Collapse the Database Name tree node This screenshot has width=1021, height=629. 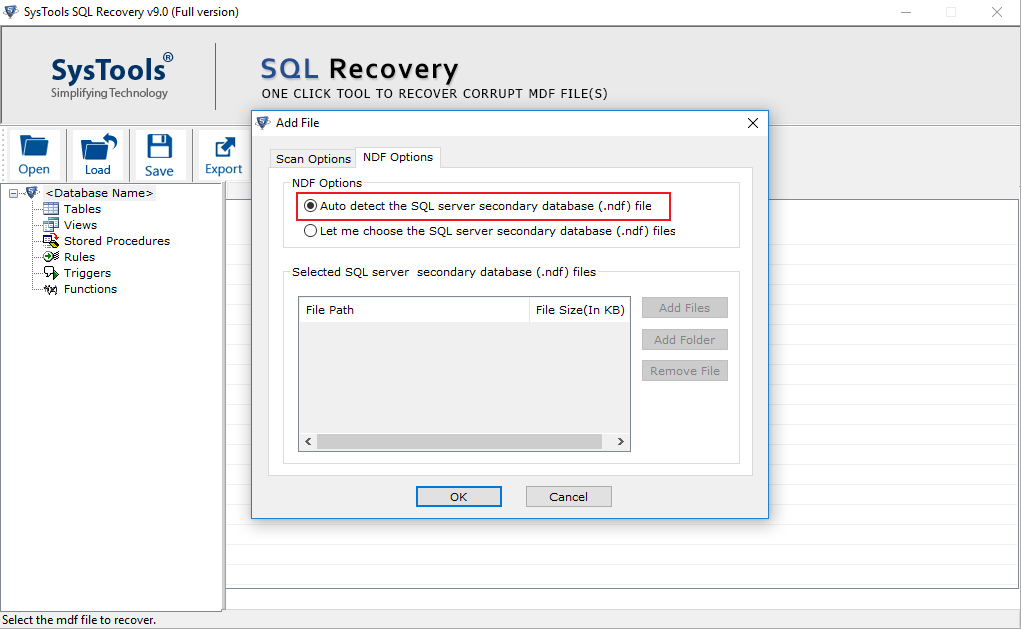(13, 193)
